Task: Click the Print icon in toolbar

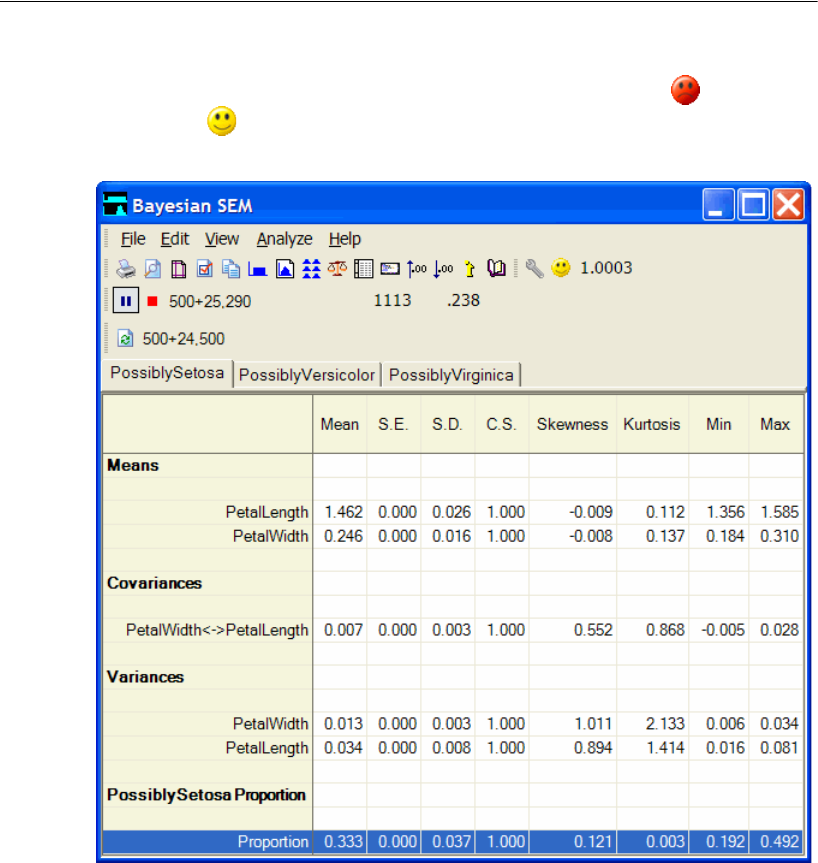Action: coord(126,269)
